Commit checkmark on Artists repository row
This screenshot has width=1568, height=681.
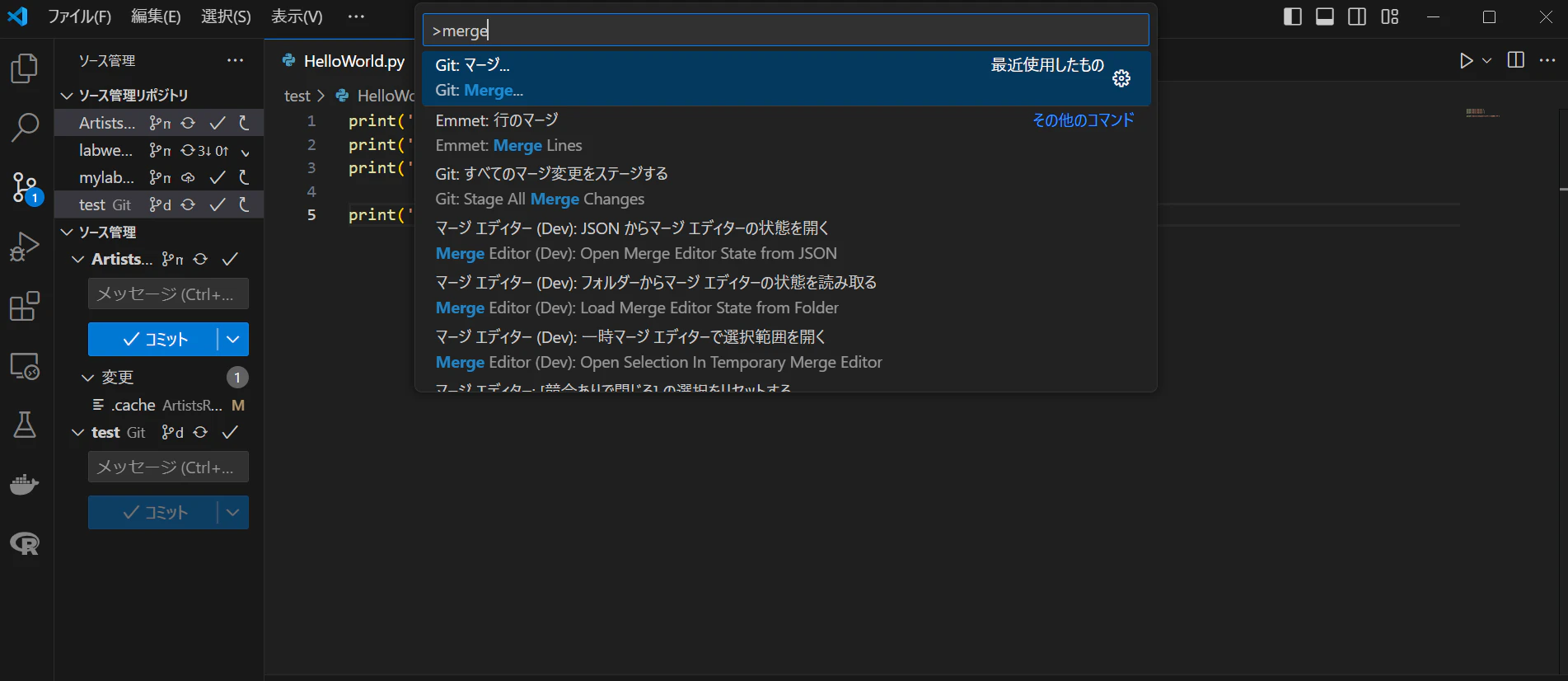coord(218,123)
